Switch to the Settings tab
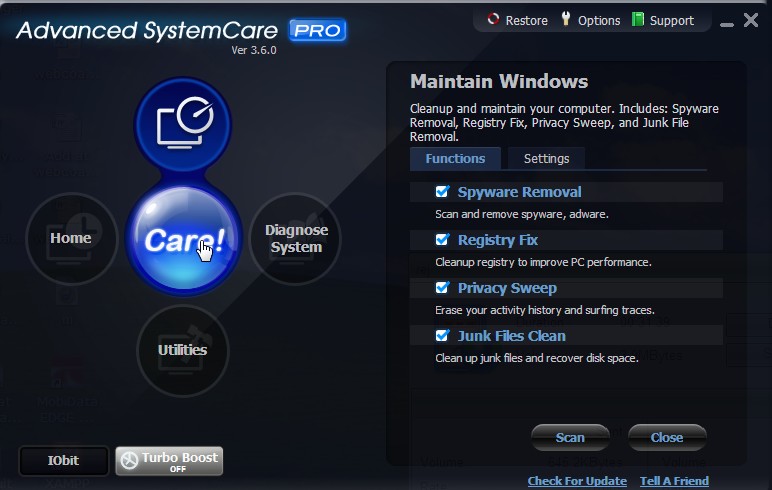 (547, 159)
